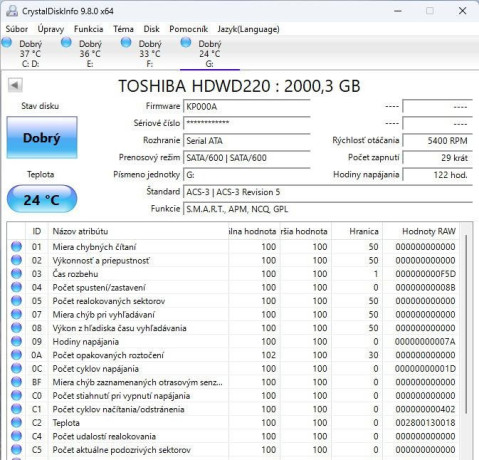Click status icon of attribute C0 row

pyautogui.click(x=16, y=395)
